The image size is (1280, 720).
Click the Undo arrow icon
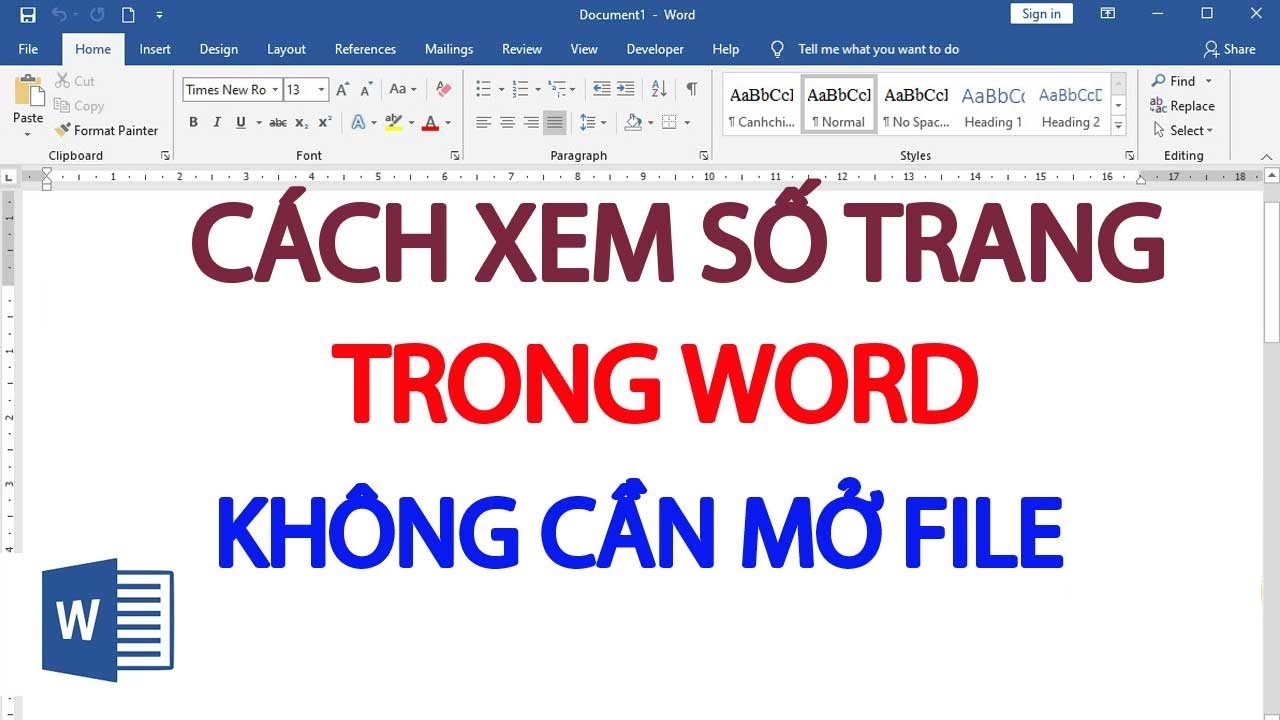[59, 15]
